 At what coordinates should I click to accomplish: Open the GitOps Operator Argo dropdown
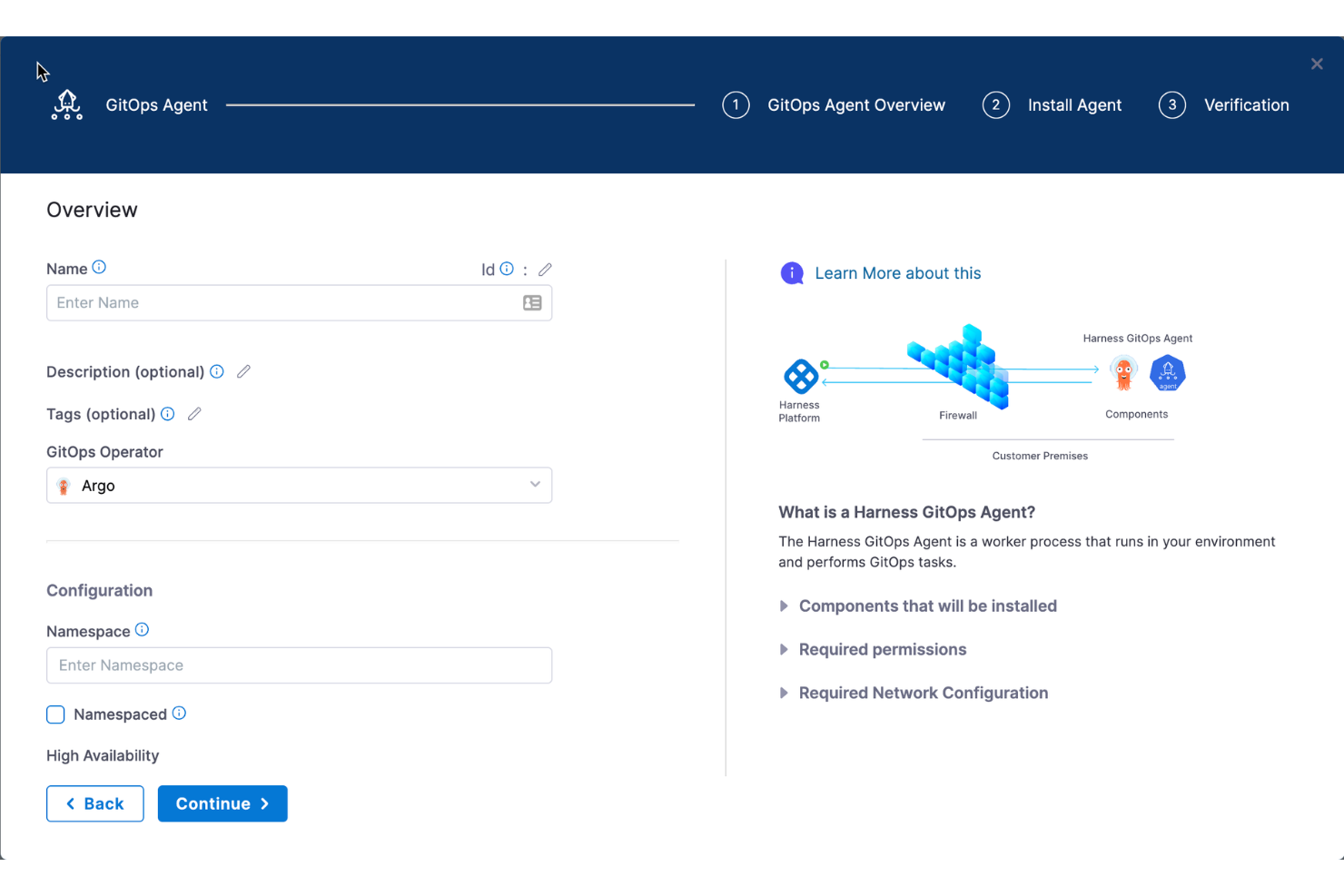coord(299,486)
